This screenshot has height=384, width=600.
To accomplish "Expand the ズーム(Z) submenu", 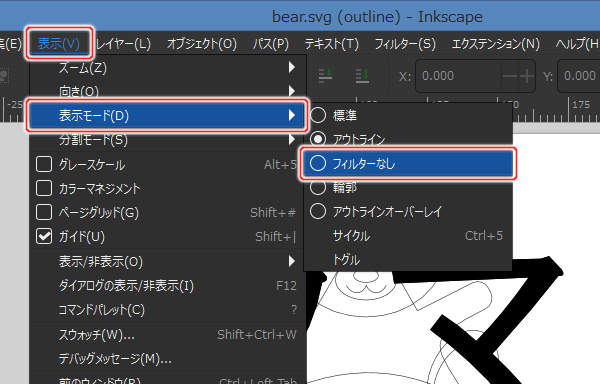I will coord(168,68).
